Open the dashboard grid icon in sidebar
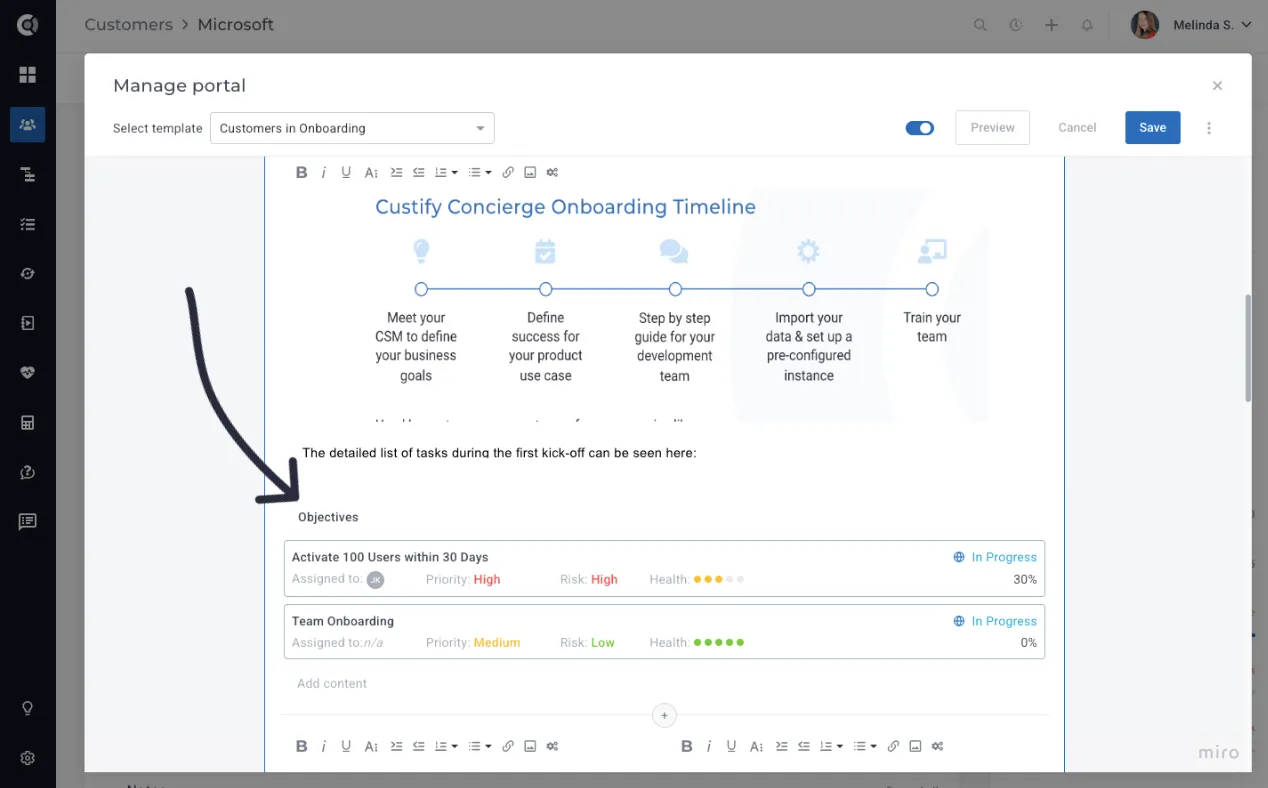This screenshot has width=1268, height=788. 28,75
